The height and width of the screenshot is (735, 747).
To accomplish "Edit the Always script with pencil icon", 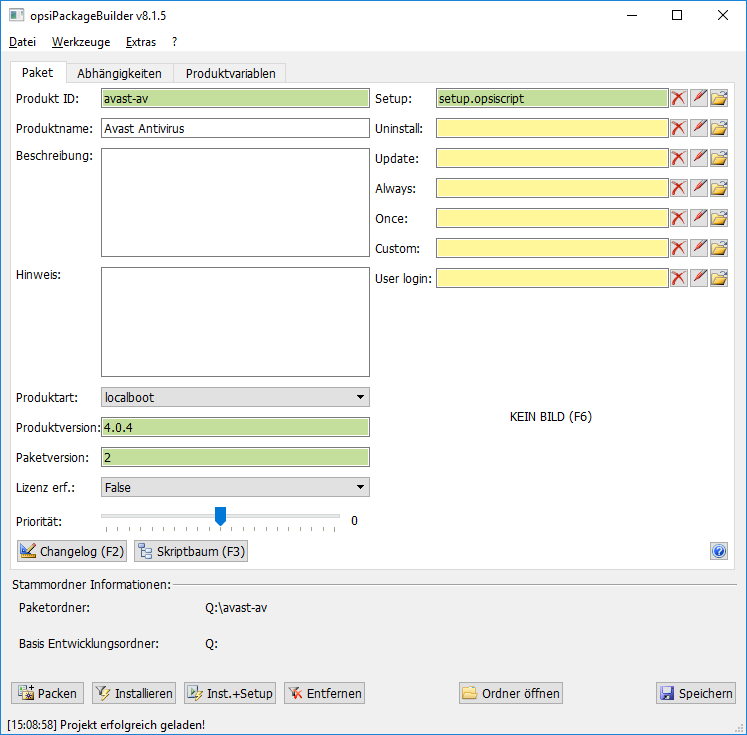I will click(699, 188).
